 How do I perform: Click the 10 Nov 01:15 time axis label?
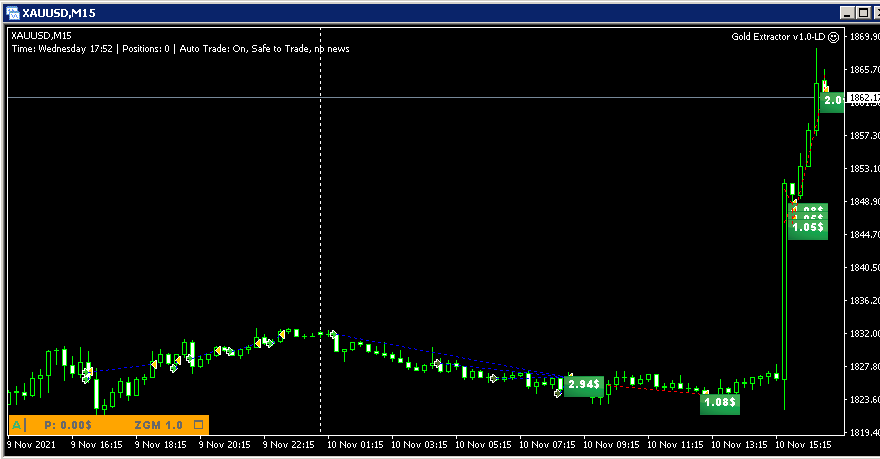coord(355,444)
